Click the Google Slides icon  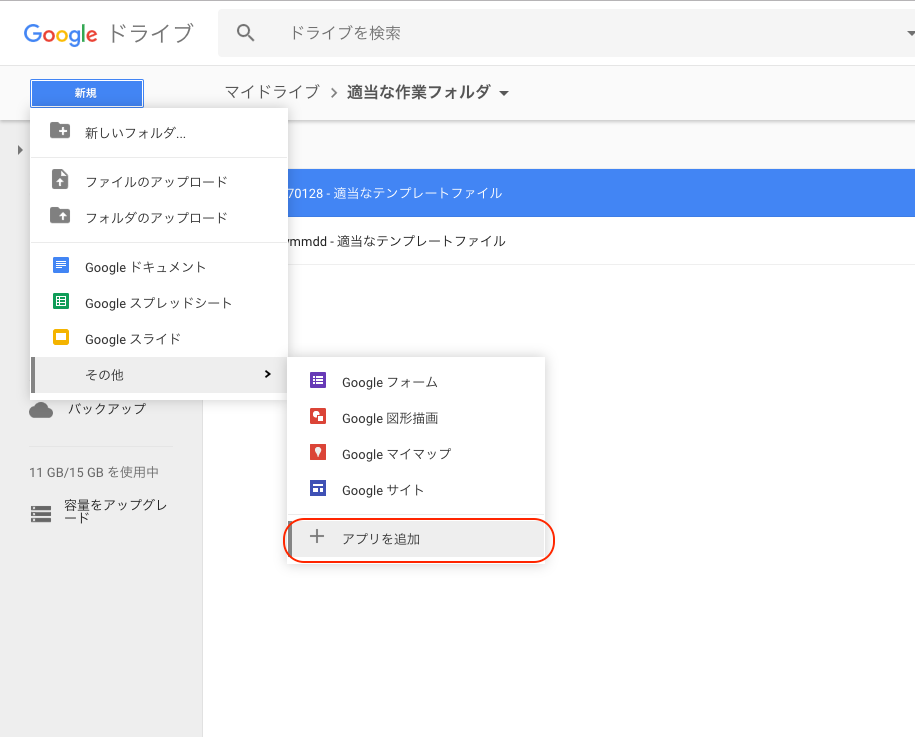click(x=61, y=337)
